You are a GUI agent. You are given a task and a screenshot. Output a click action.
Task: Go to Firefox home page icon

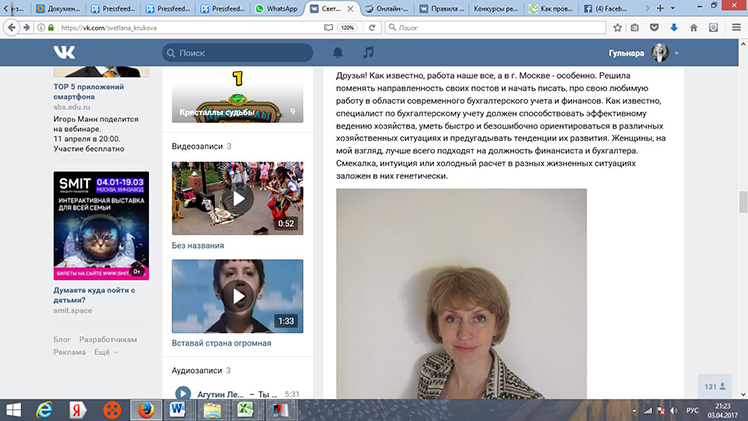(x=694, y=28)
